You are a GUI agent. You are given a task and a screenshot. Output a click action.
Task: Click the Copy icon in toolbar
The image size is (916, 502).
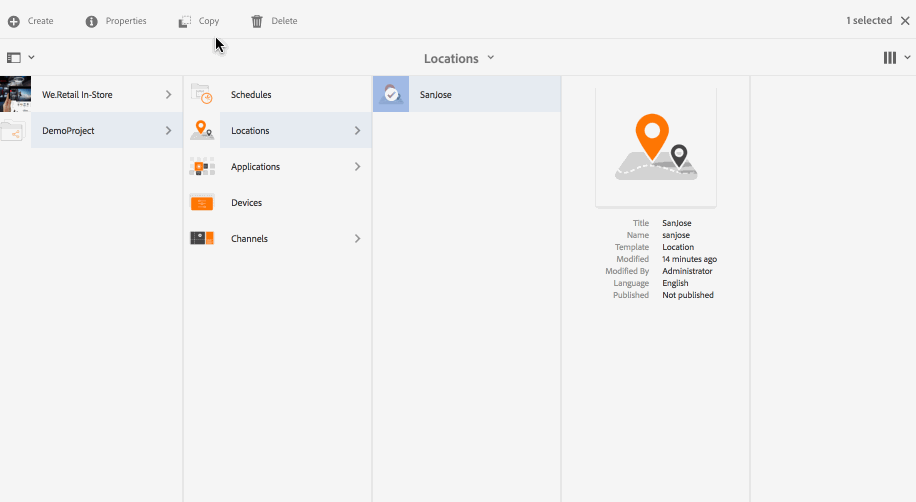click(185, 22)
